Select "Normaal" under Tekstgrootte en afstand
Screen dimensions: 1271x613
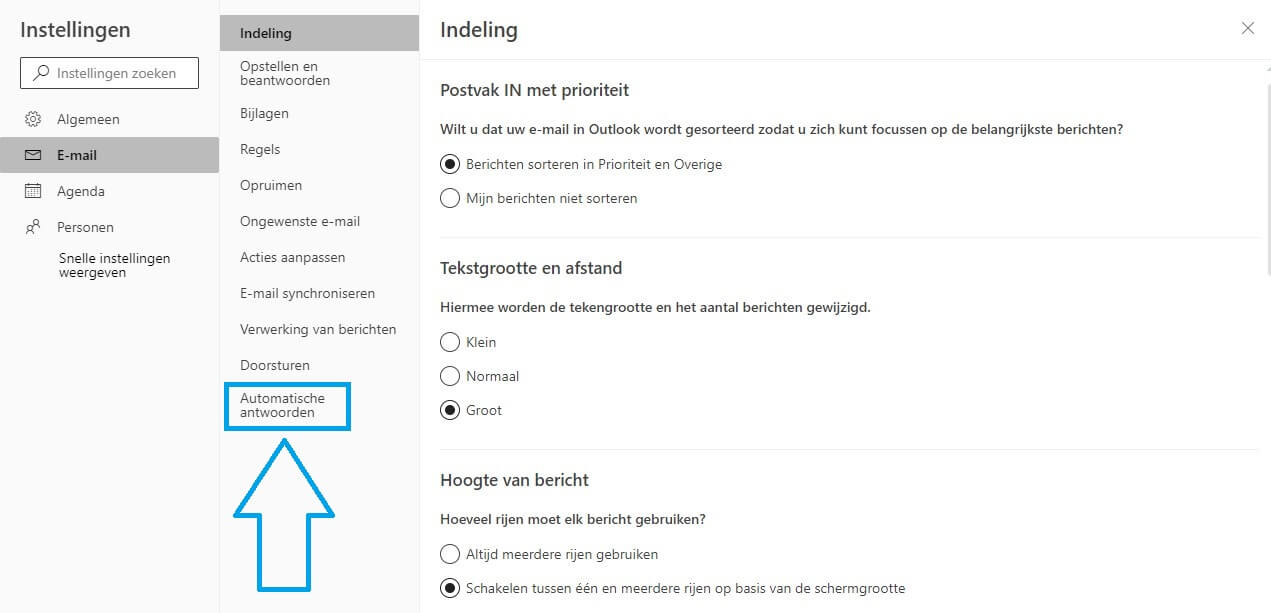[x=449, y=375]
